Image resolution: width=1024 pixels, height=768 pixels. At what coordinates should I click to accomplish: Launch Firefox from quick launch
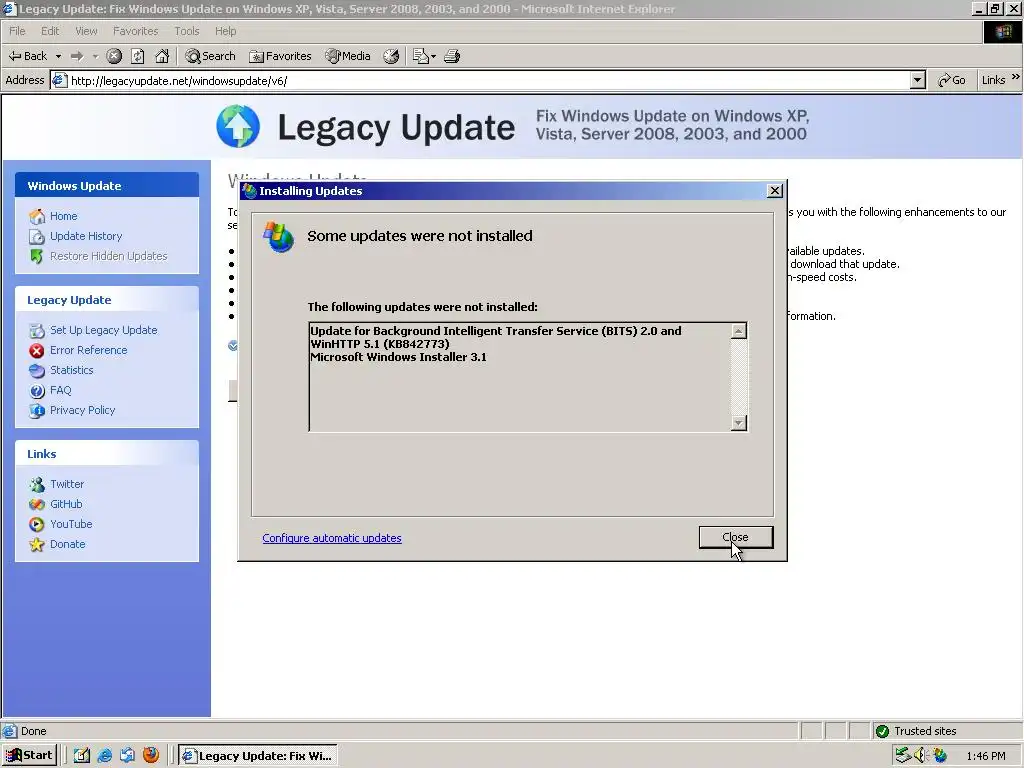[x=151, y=756]
